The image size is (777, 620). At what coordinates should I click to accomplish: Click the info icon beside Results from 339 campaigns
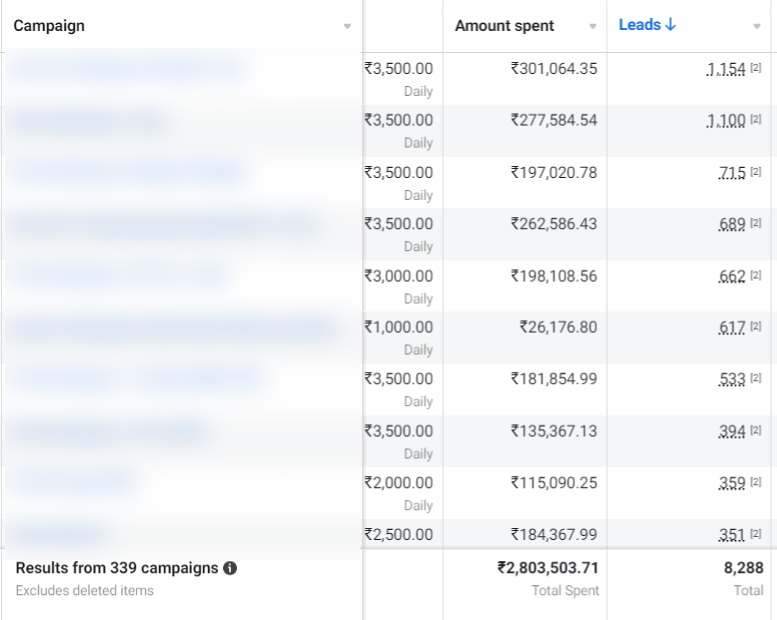coord(230,568)
